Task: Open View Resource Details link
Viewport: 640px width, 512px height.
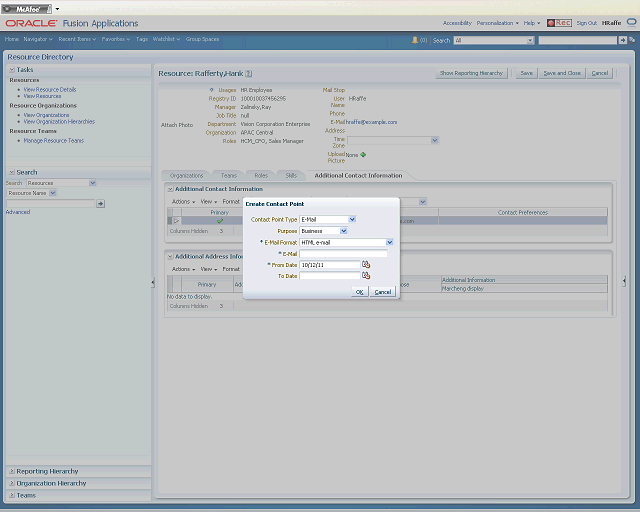Action: tap(50, 89)
